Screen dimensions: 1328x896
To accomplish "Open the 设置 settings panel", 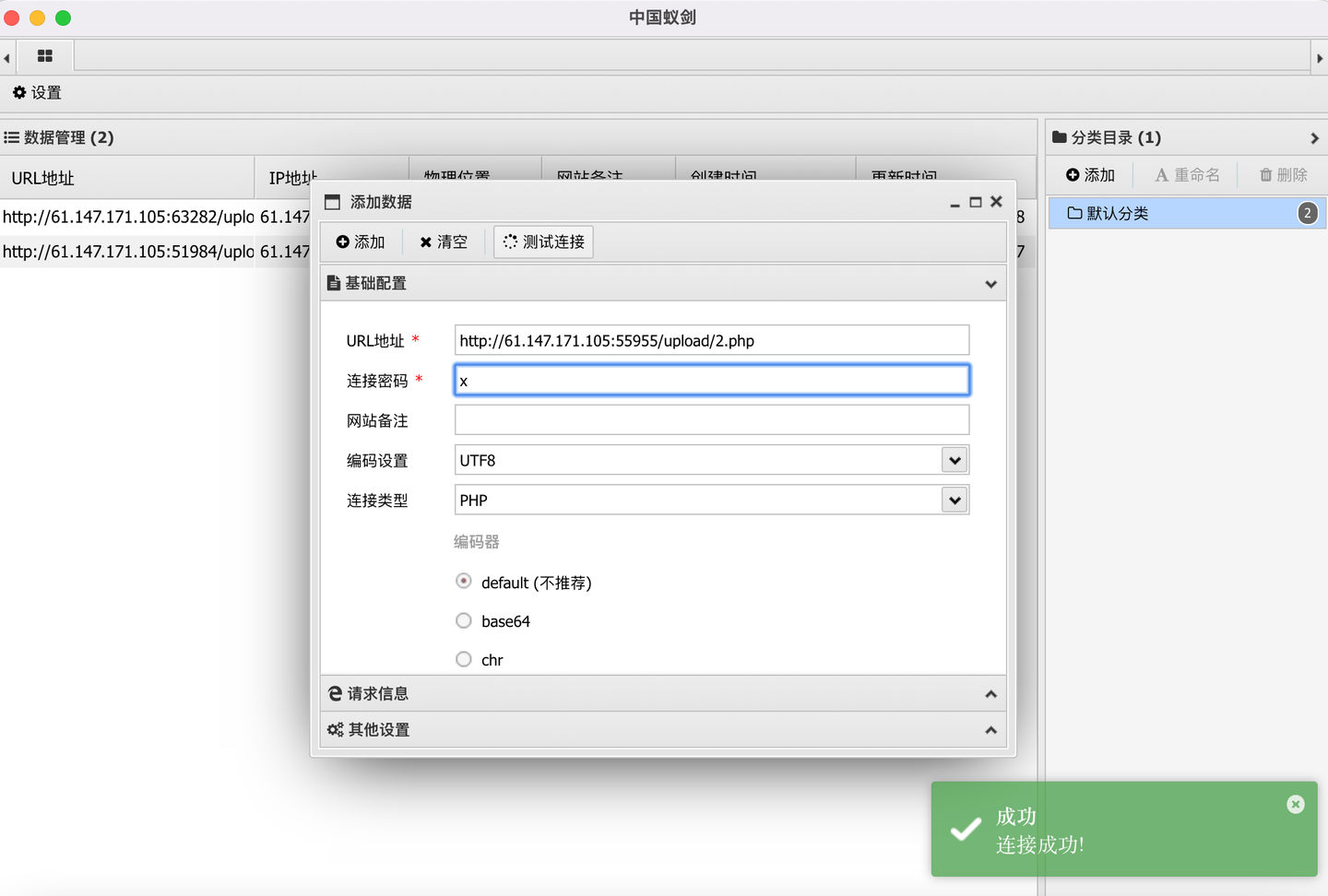I will (35, 92).
